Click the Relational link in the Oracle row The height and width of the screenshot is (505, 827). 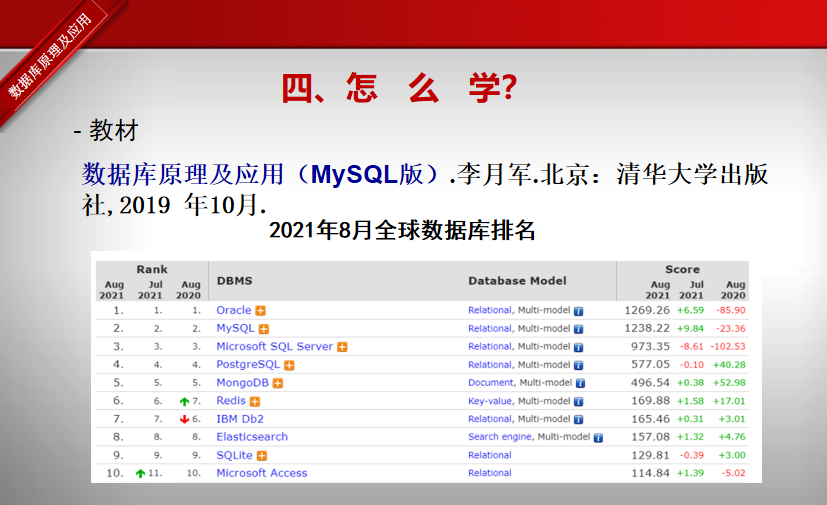tap(489, 310)
